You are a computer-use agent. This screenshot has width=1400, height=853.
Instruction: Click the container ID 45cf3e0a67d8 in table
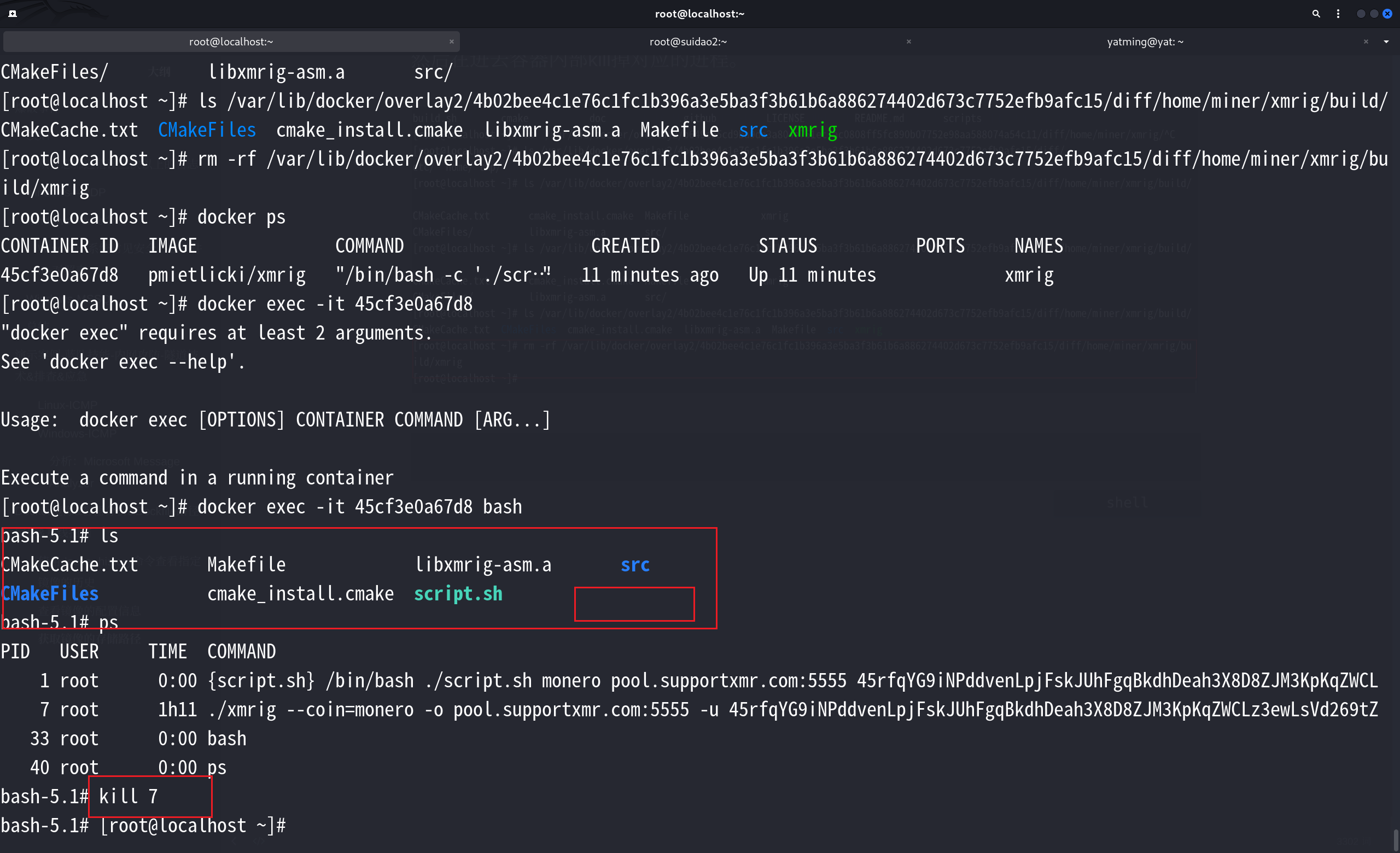[x=59, y=275]
